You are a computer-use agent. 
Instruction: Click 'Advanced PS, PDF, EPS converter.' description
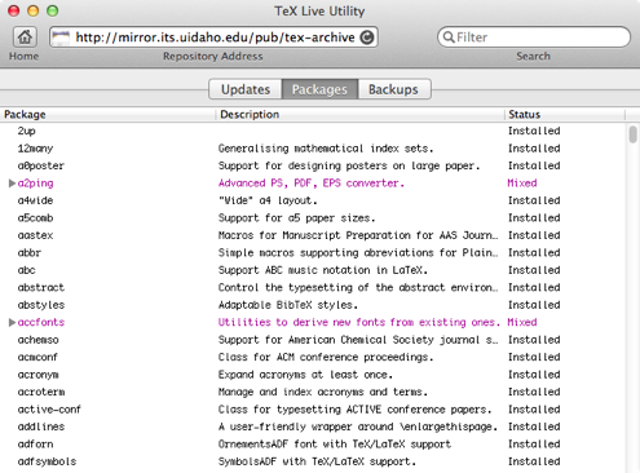pyautogui.click(x=311, y=183)
